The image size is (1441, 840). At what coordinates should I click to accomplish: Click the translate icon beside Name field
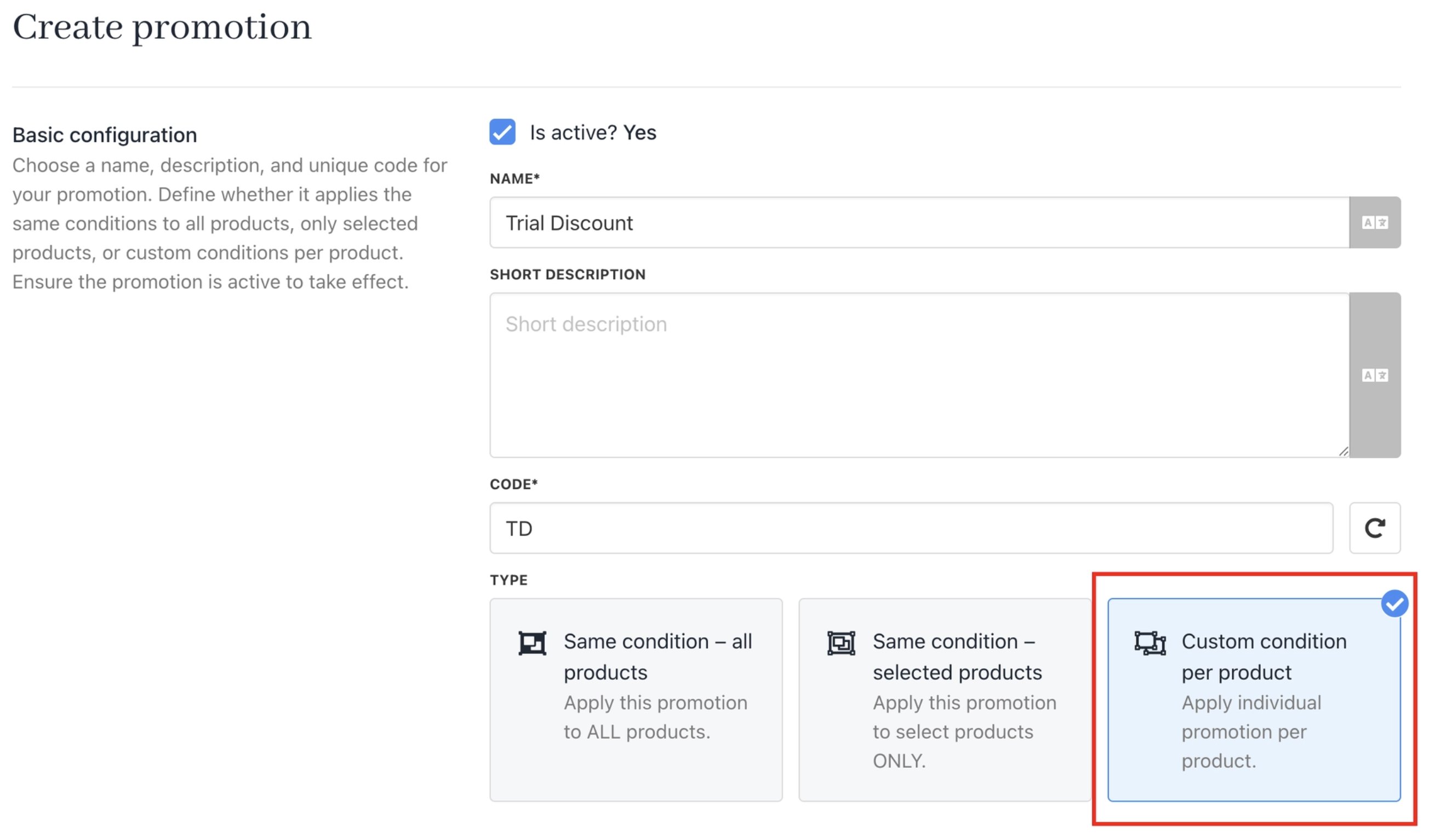tap(1375, 222)
